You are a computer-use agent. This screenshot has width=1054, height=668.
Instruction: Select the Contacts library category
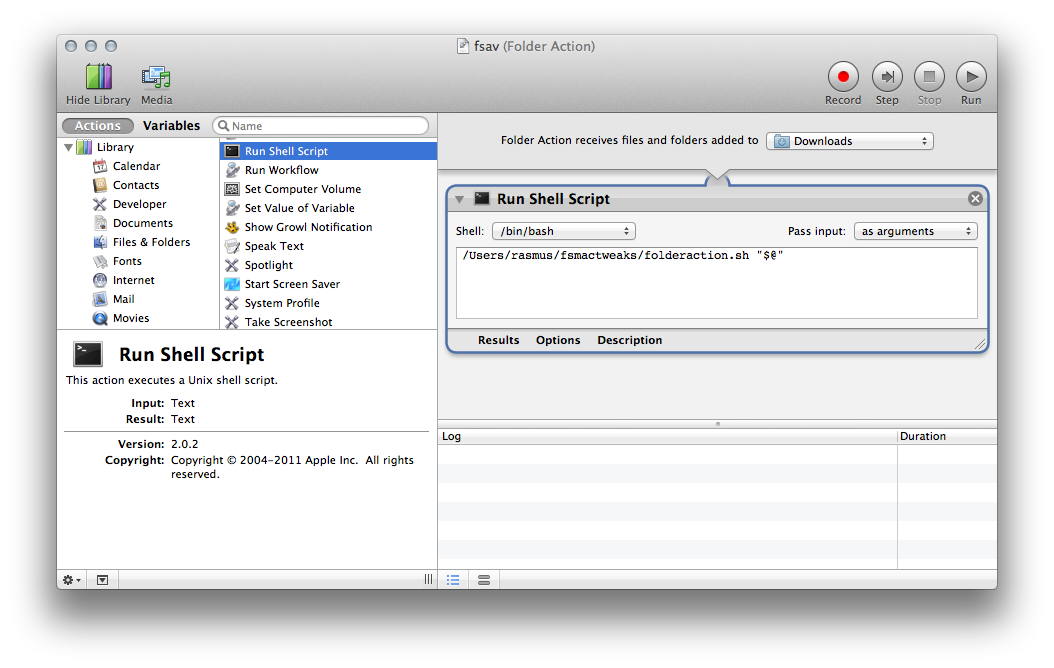click(x=136, y=185)
